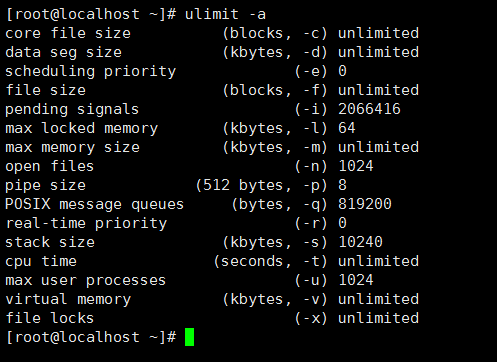Click the 'max locked memory' label
This screenshot has height=362, width=497.
click(x=82, y=129)
